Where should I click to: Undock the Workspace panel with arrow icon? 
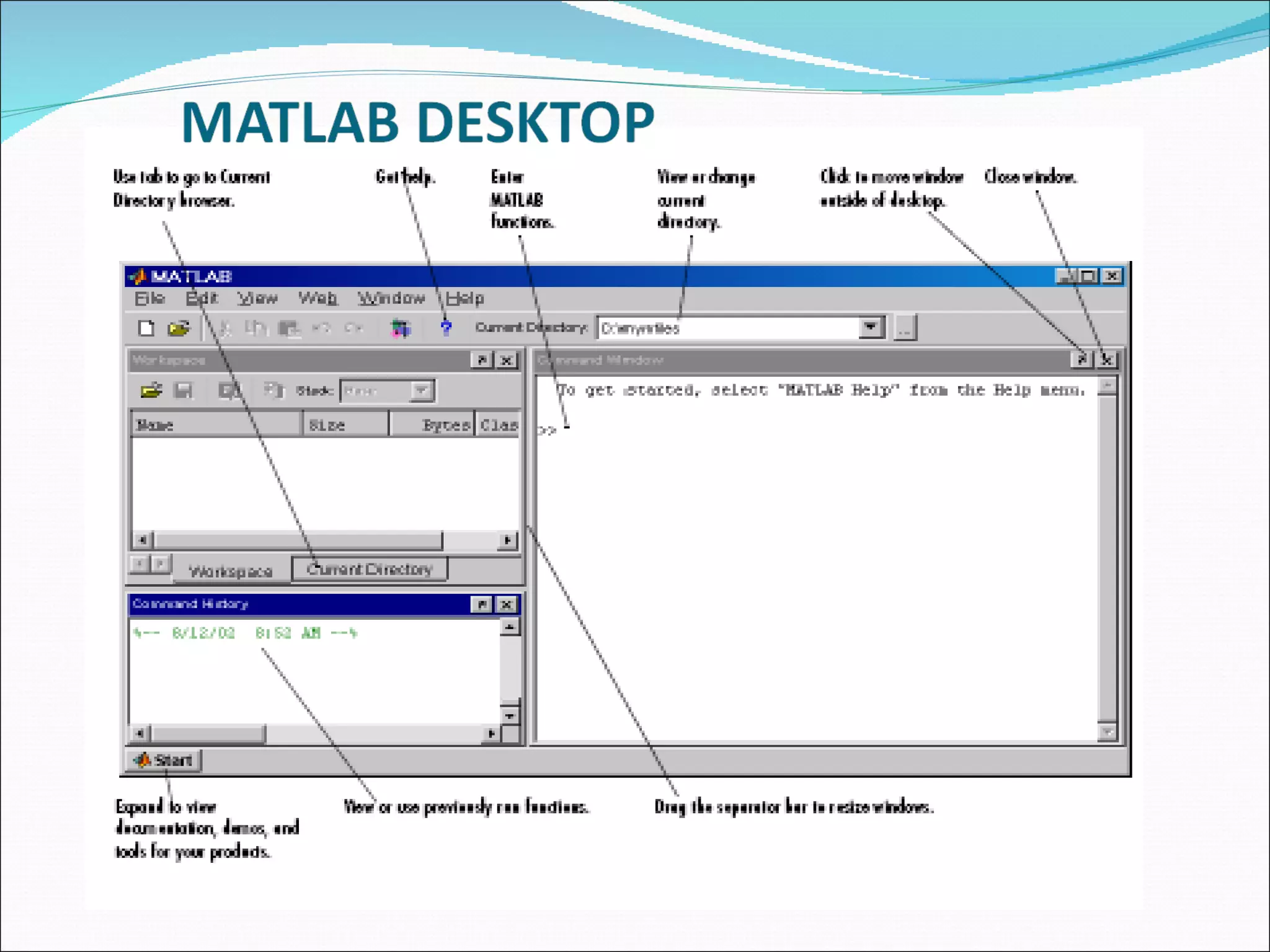click(482, 360)
